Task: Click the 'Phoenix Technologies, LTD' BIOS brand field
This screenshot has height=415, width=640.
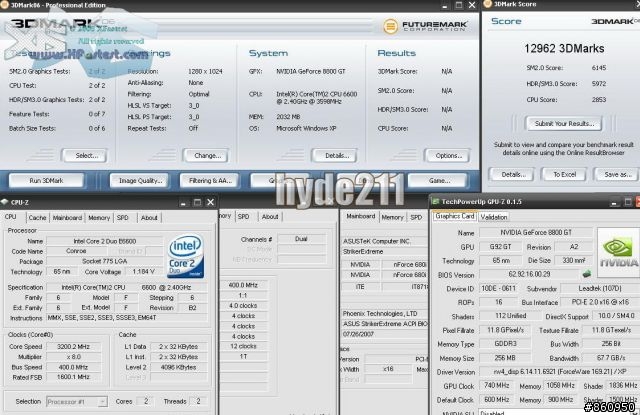Action: click(x=384, y=313)
